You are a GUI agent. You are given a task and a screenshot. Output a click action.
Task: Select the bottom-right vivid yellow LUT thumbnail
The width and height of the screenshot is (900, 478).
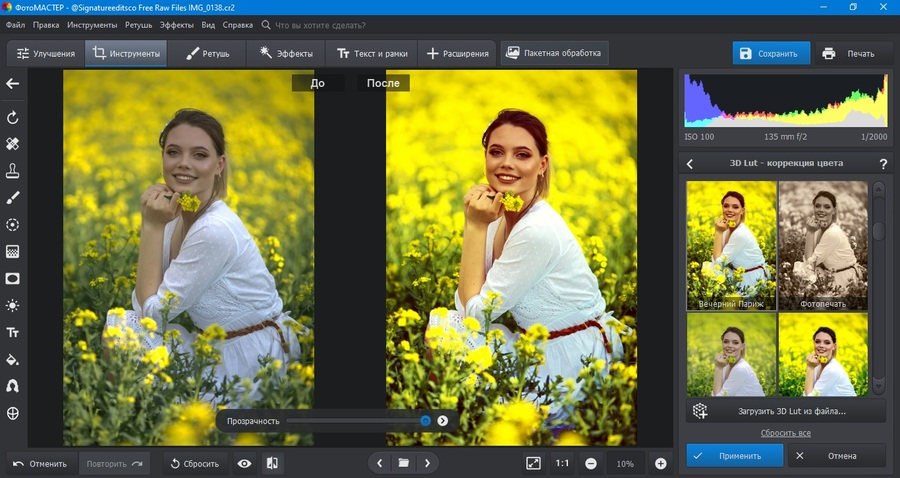(823, 355)
